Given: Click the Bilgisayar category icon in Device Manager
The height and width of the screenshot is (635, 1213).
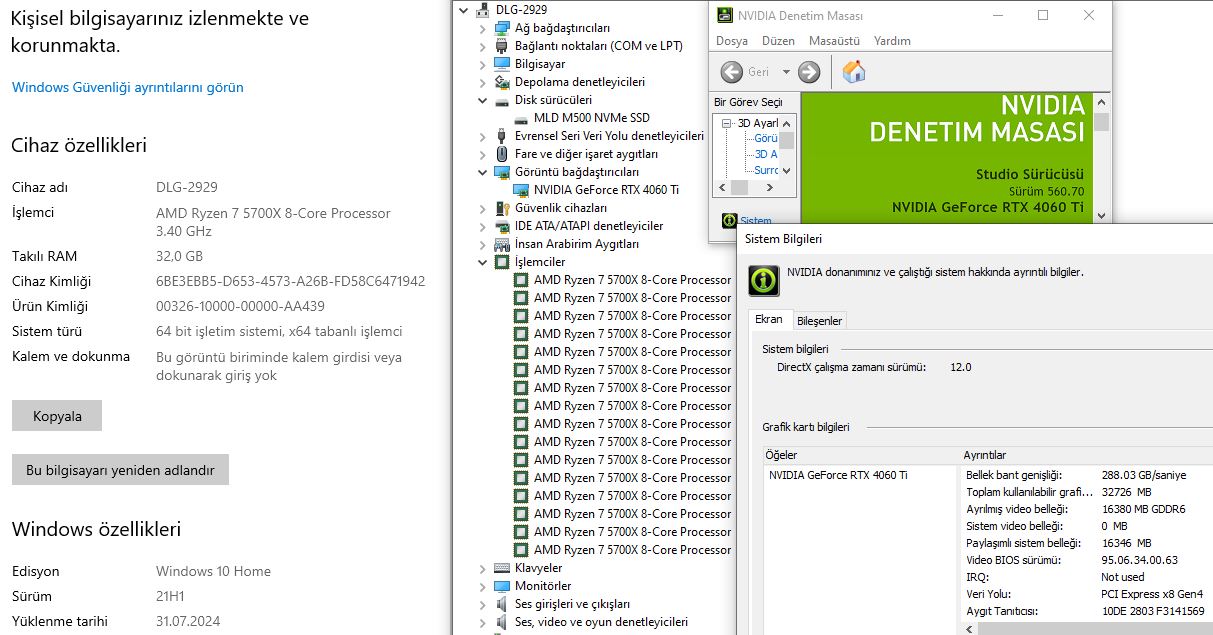Looking at the screenshot, I should [x=502, y=64].
